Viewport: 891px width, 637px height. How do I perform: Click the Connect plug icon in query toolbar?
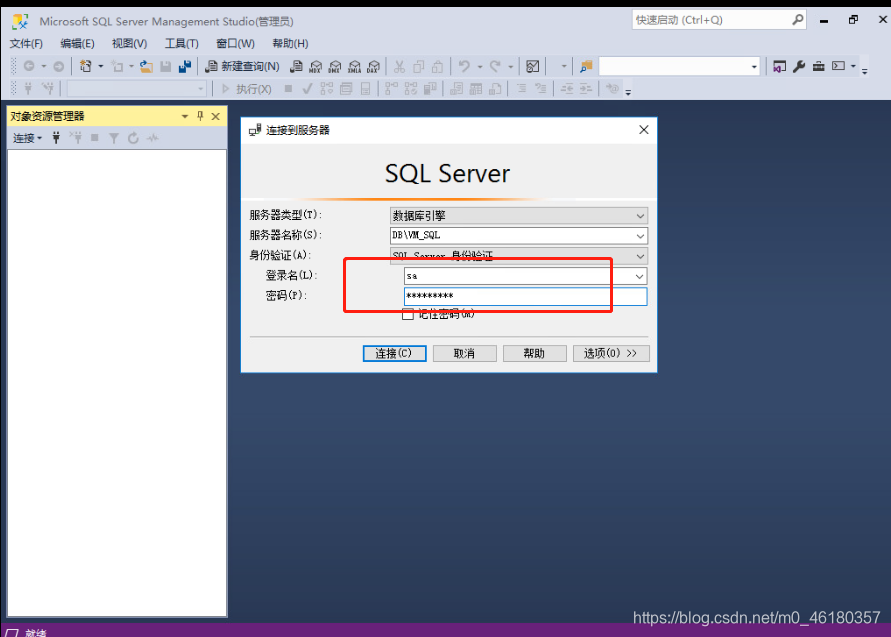point(28,89)
